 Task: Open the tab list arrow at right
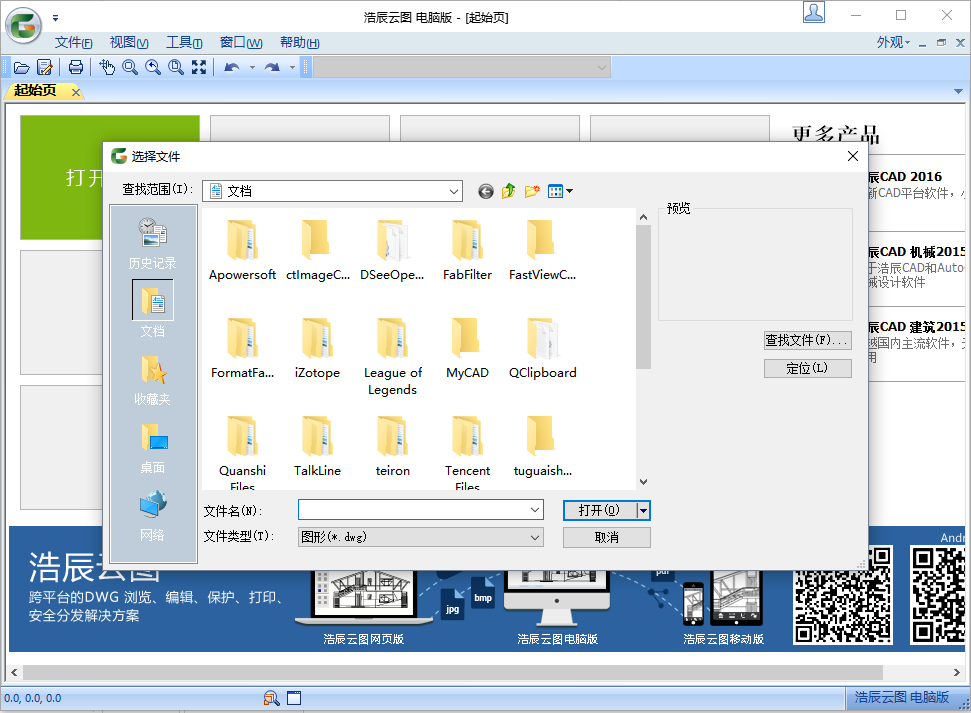958,91
